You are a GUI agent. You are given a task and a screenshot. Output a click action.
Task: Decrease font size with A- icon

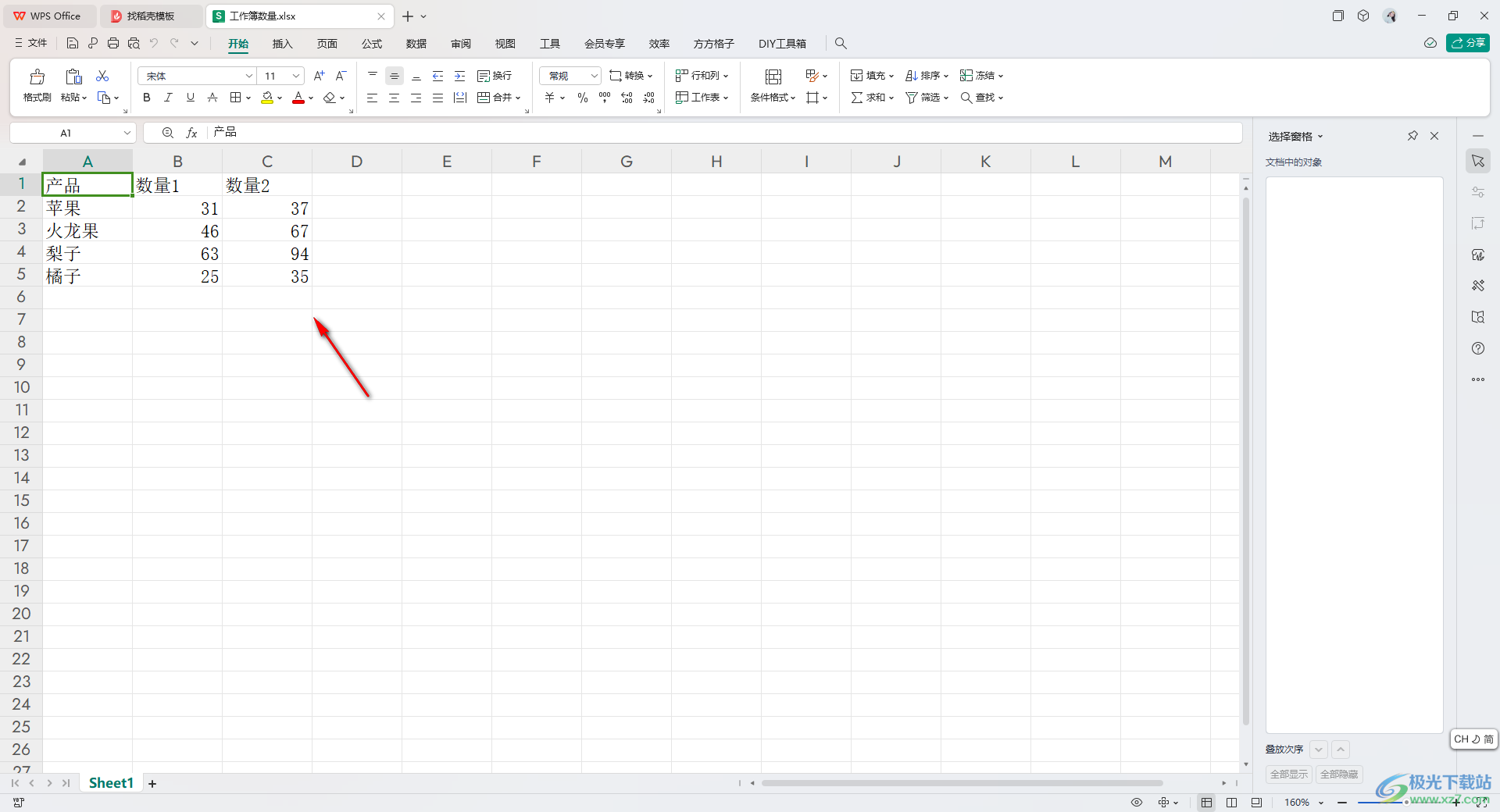(x=341, y=76)
